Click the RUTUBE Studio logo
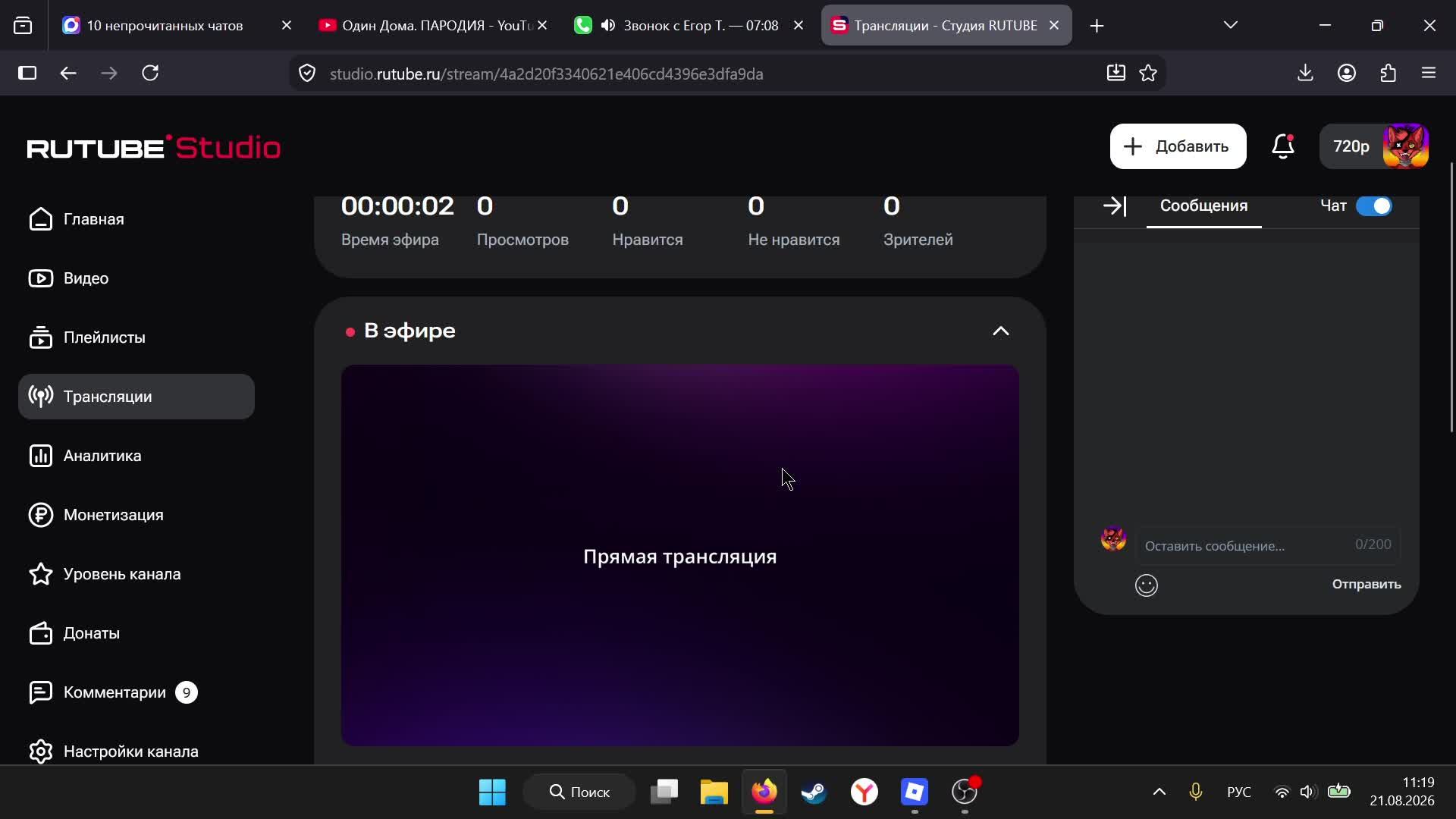This screenshot has height=819, width=1456. coord(154,147)
